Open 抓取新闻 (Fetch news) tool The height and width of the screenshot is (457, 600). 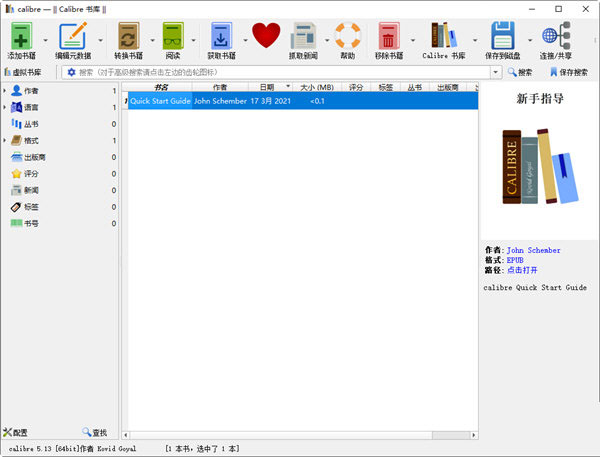(x=303, y=37)
